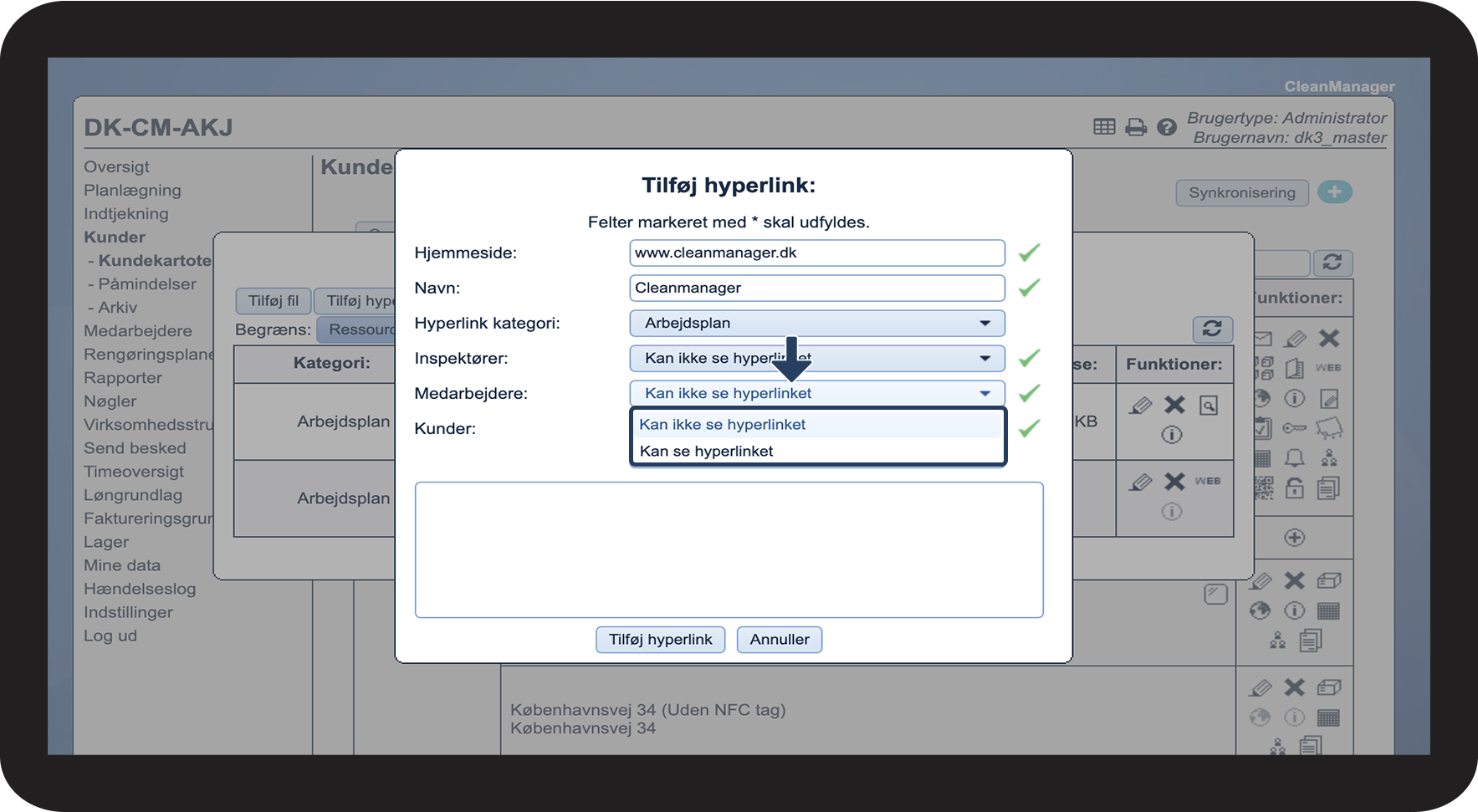Choose 'Kan ikke se hyperlinket' in open list

[817, 424]
